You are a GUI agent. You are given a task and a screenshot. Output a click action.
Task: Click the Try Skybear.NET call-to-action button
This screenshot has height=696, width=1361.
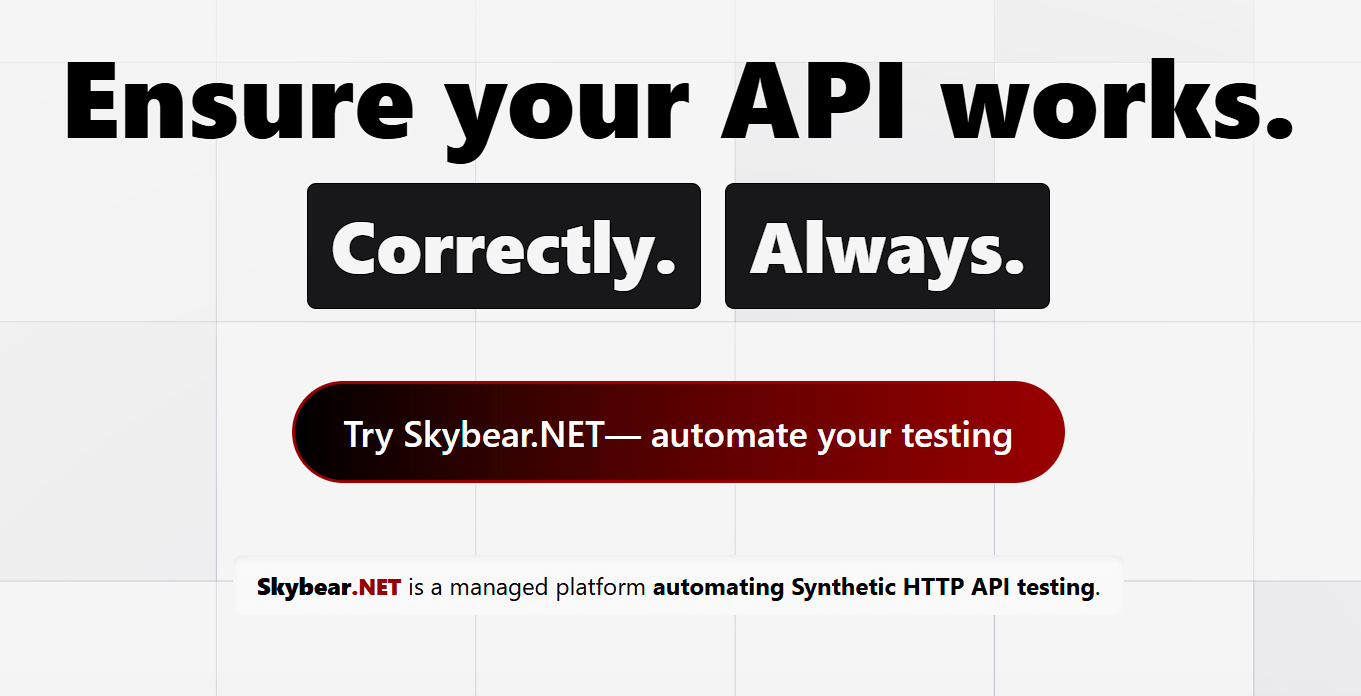[678, 432]
